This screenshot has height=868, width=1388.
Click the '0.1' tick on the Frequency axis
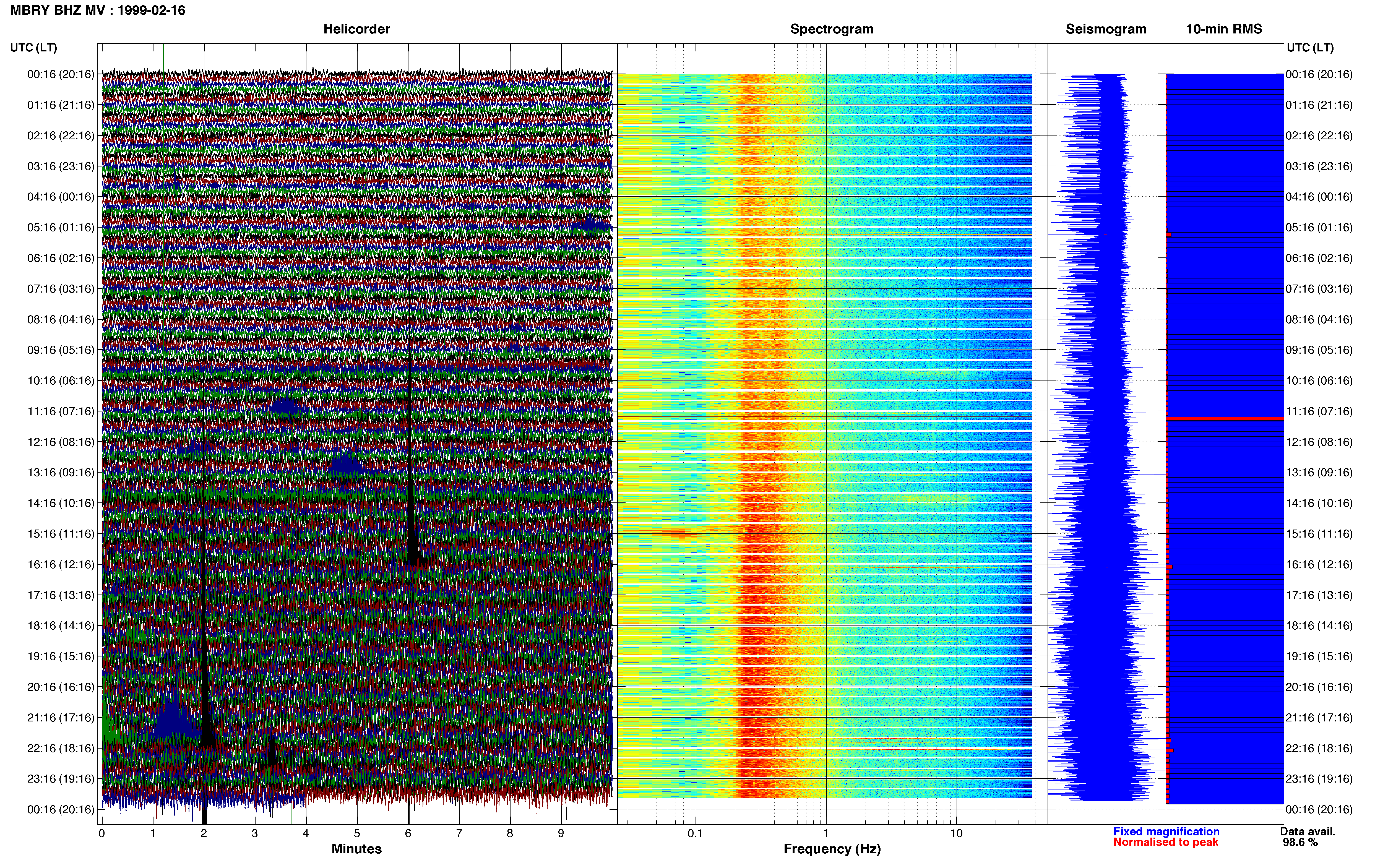click(695, 833)
